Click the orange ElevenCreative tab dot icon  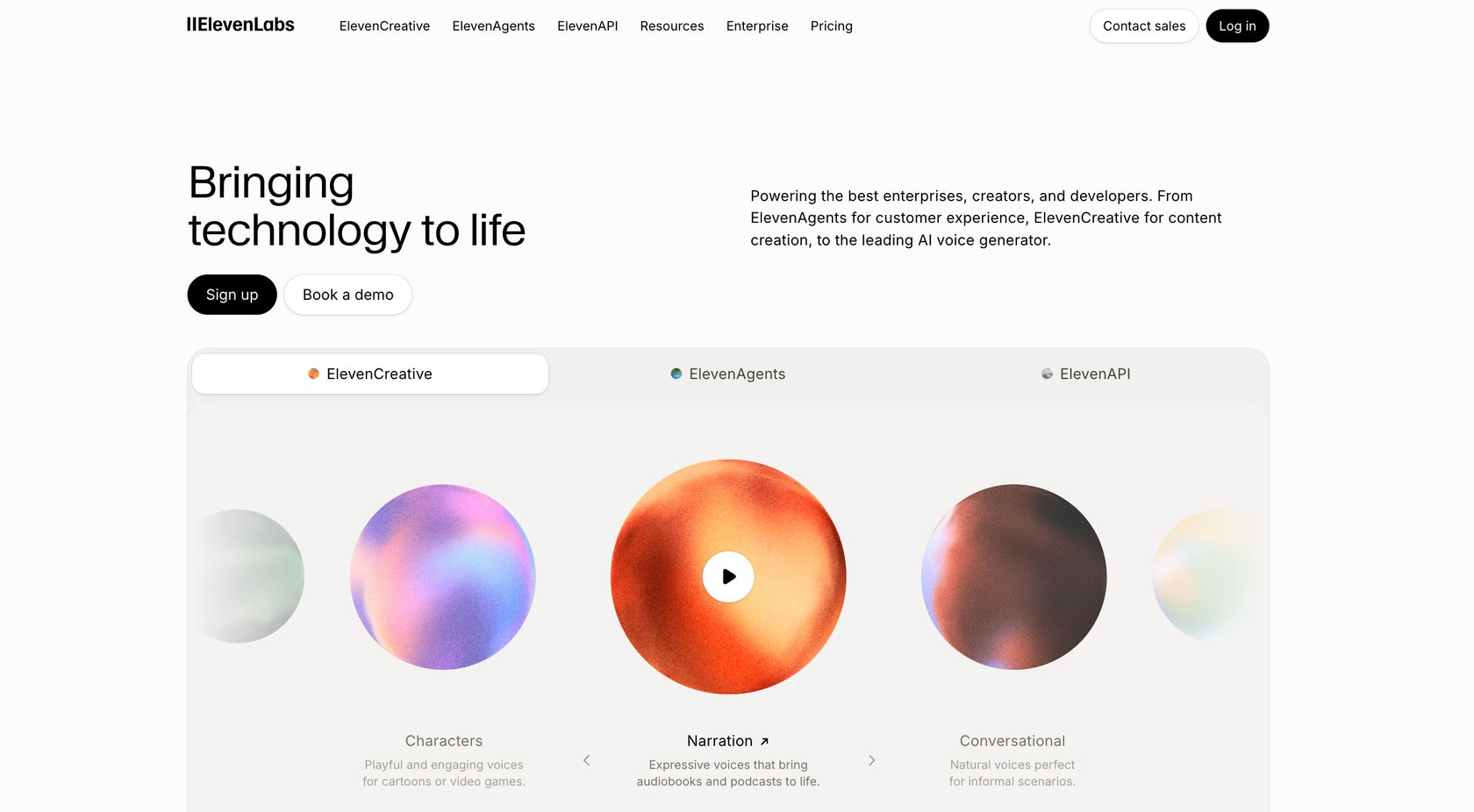(313, 374)
